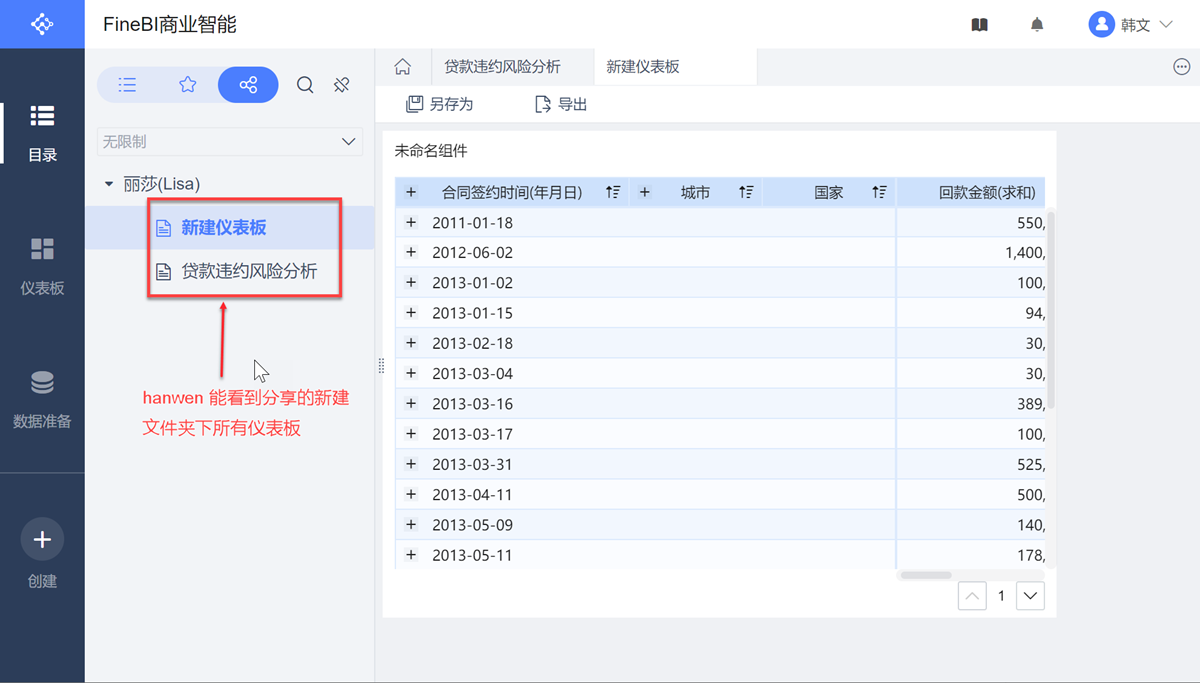1200x683 pixels.
Task: Open the notifications bell
Action: click(x=1037, y=25)
